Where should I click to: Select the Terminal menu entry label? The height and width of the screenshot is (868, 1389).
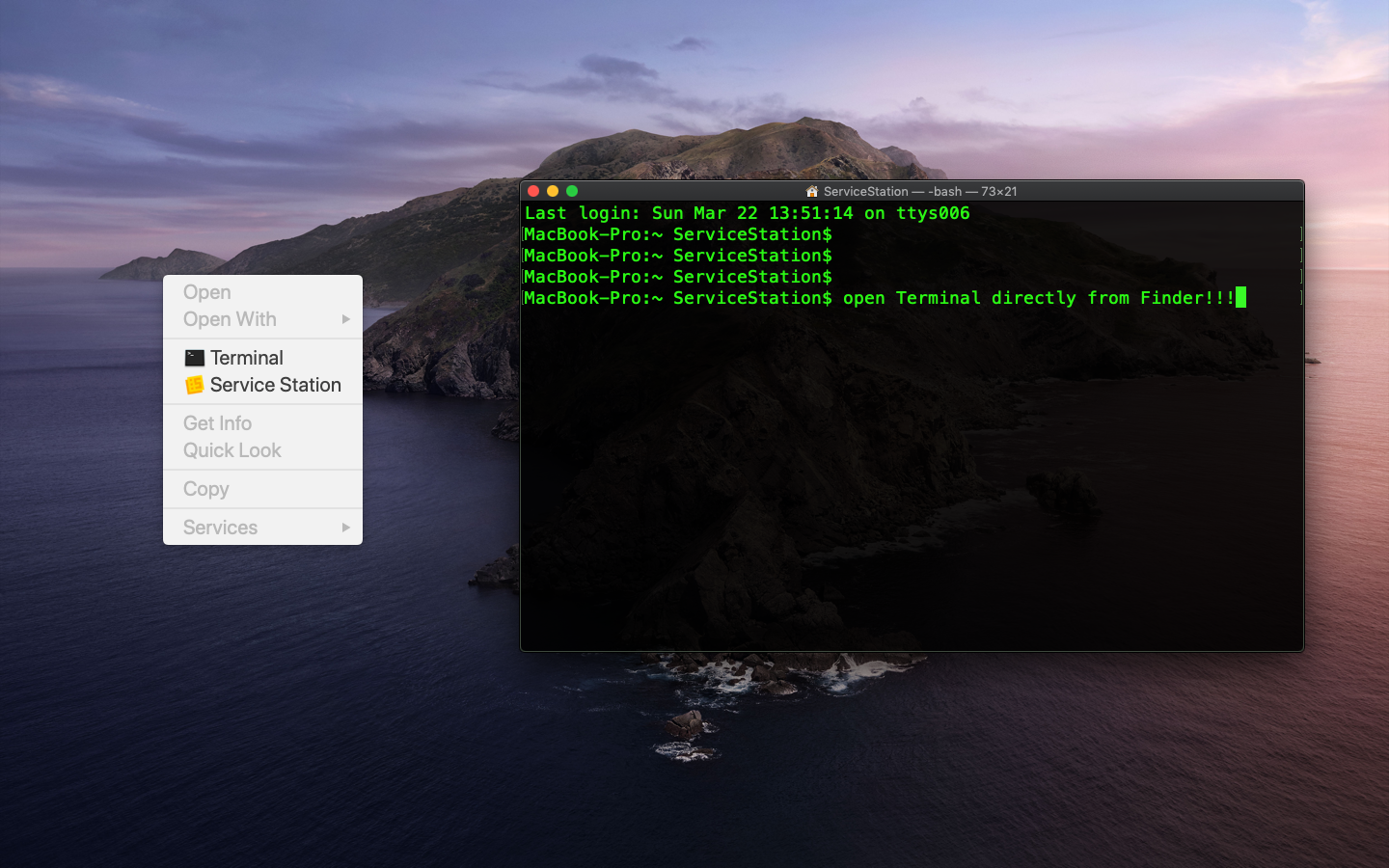point(247,358)
